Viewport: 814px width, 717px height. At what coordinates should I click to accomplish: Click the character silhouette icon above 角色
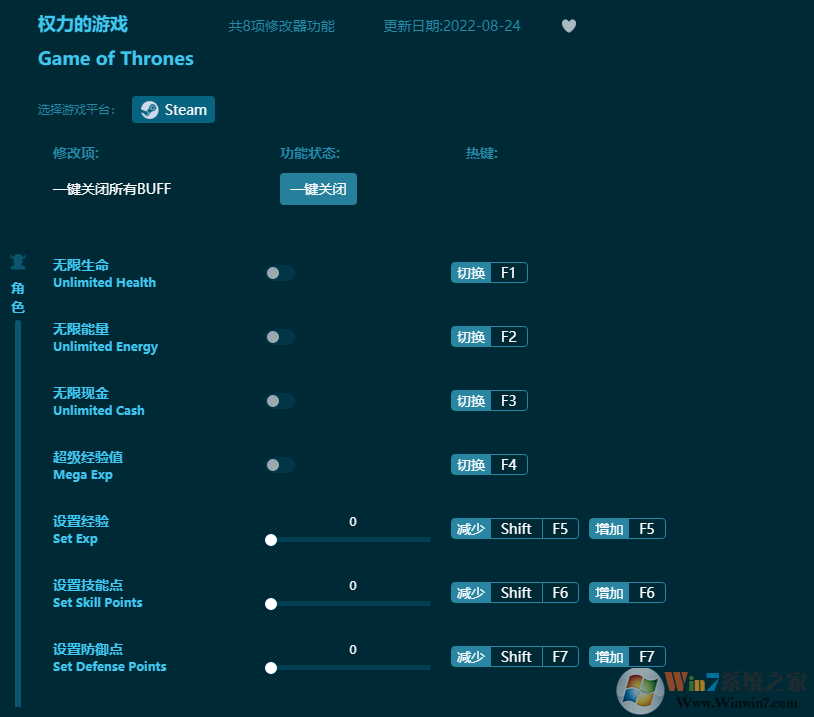click(x=17, y=260)
